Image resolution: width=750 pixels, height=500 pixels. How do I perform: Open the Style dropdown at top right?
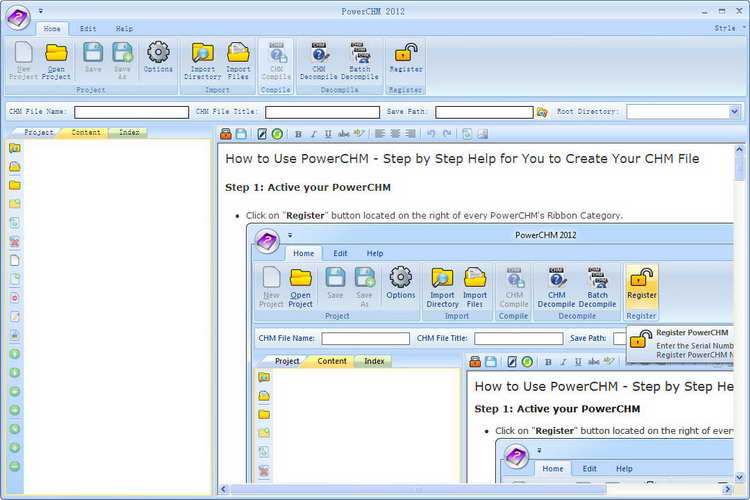point(730,28)
